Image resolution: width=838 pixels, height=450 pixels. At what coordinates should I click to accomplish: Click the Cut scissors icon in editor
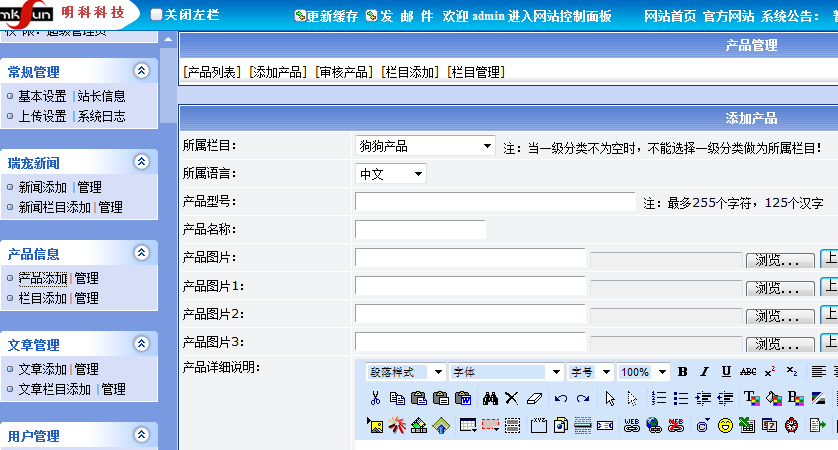(x=375, y=398)
